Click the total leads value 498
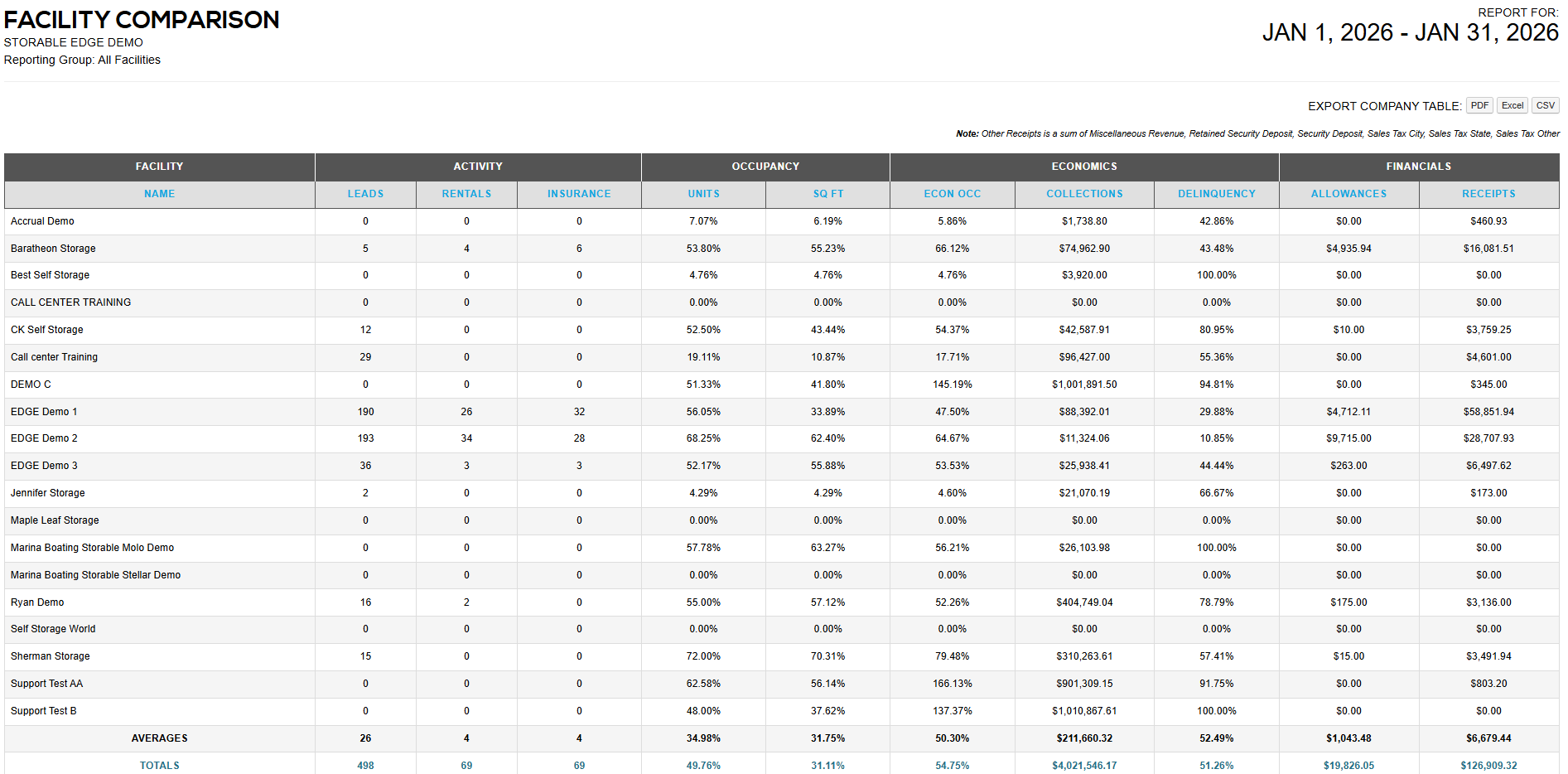 [365, 765]
